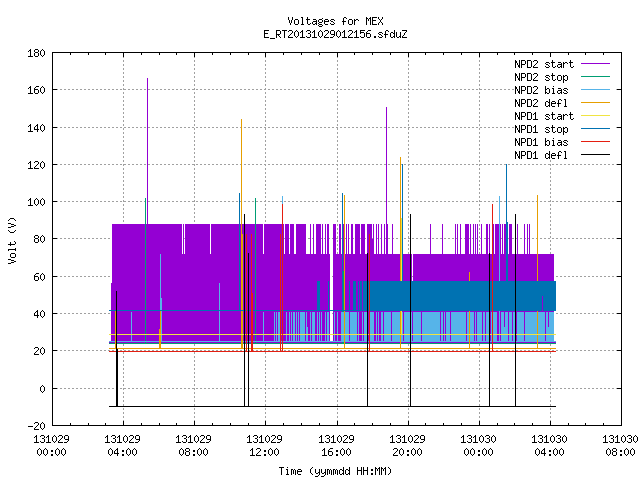
Task: Click the tallest purple spike near 166 V
Action: (147, 151)
